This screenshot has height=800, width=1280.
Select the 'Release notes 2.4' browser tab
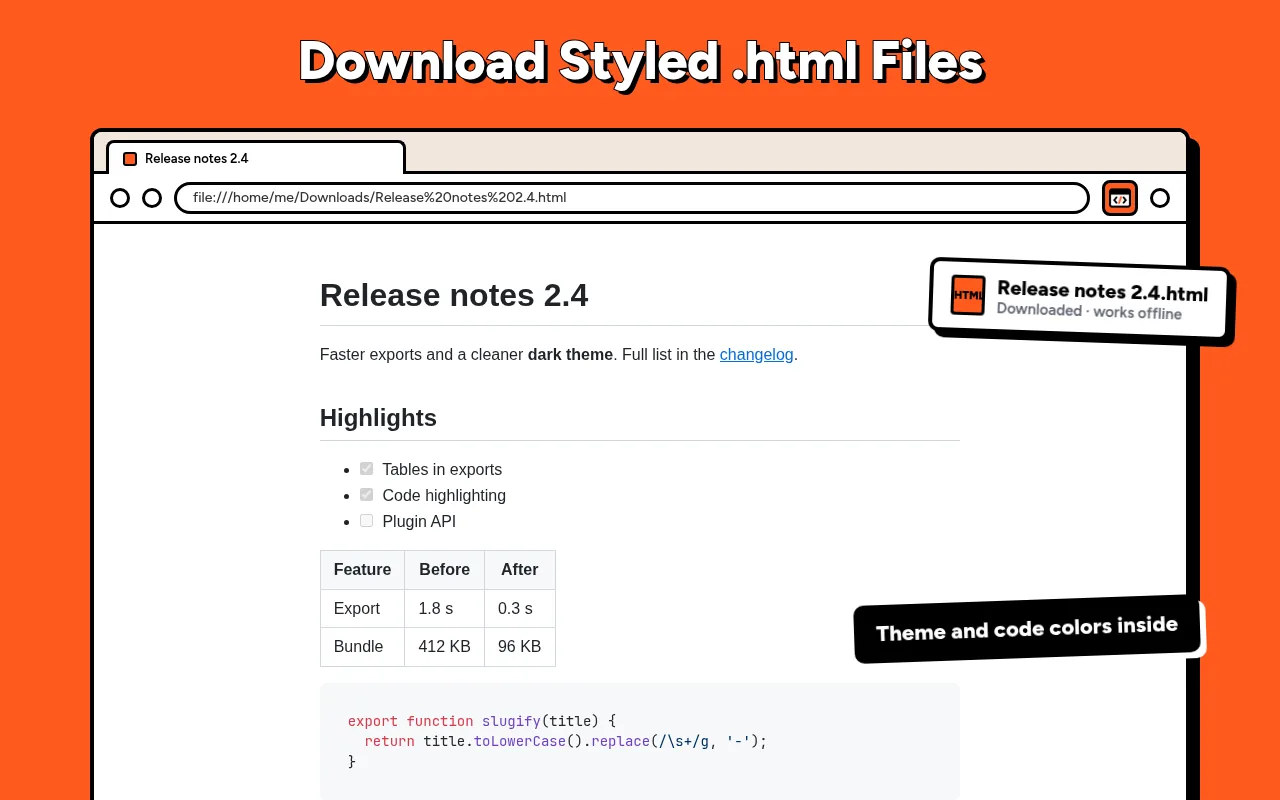click(255, 158)
